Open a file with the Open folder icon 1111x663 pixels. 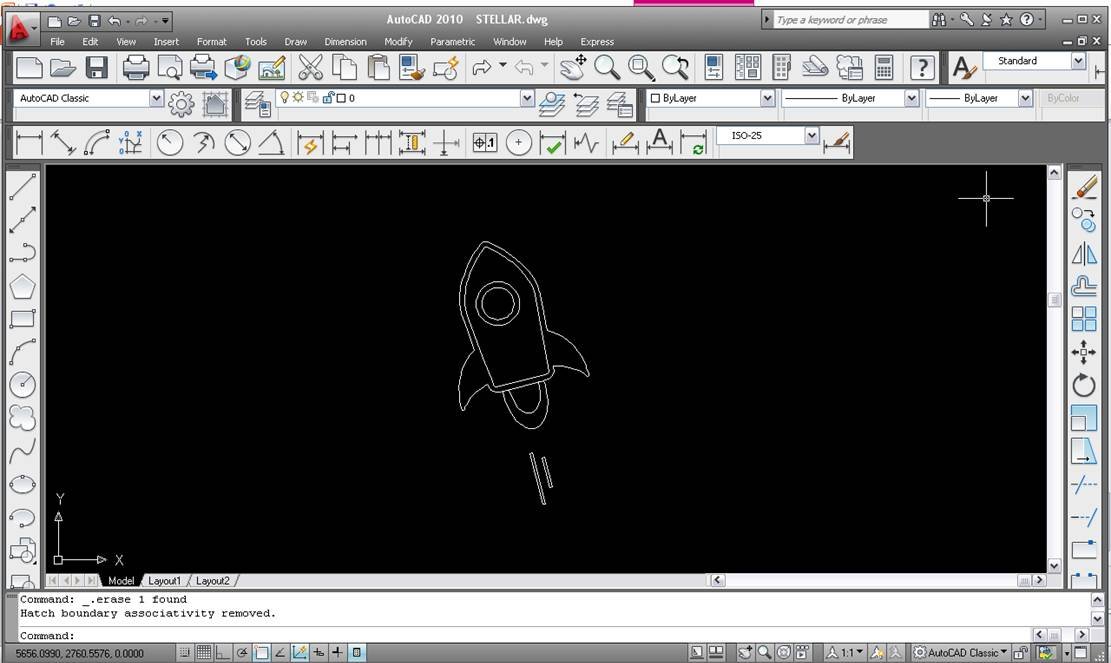click(63, 68)
